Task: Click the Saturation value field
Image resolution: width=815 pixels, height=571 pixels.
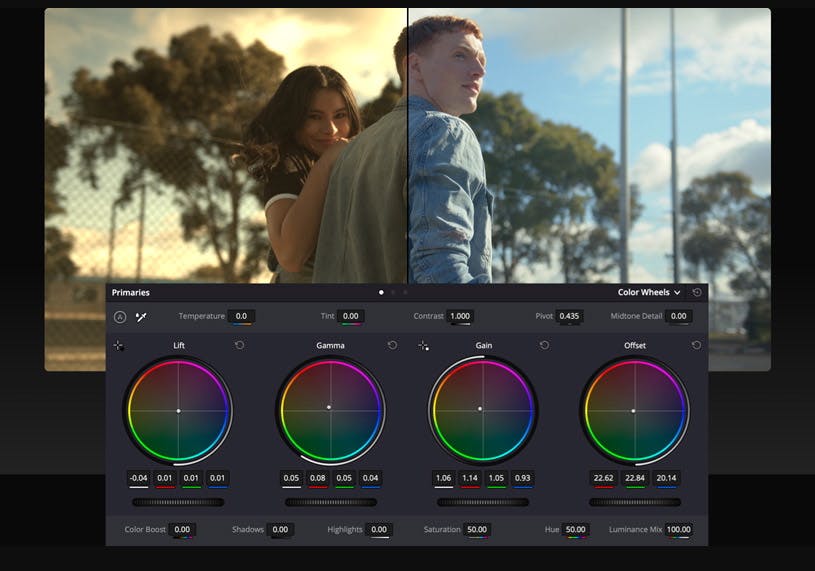Action: [x=476, y=530]
